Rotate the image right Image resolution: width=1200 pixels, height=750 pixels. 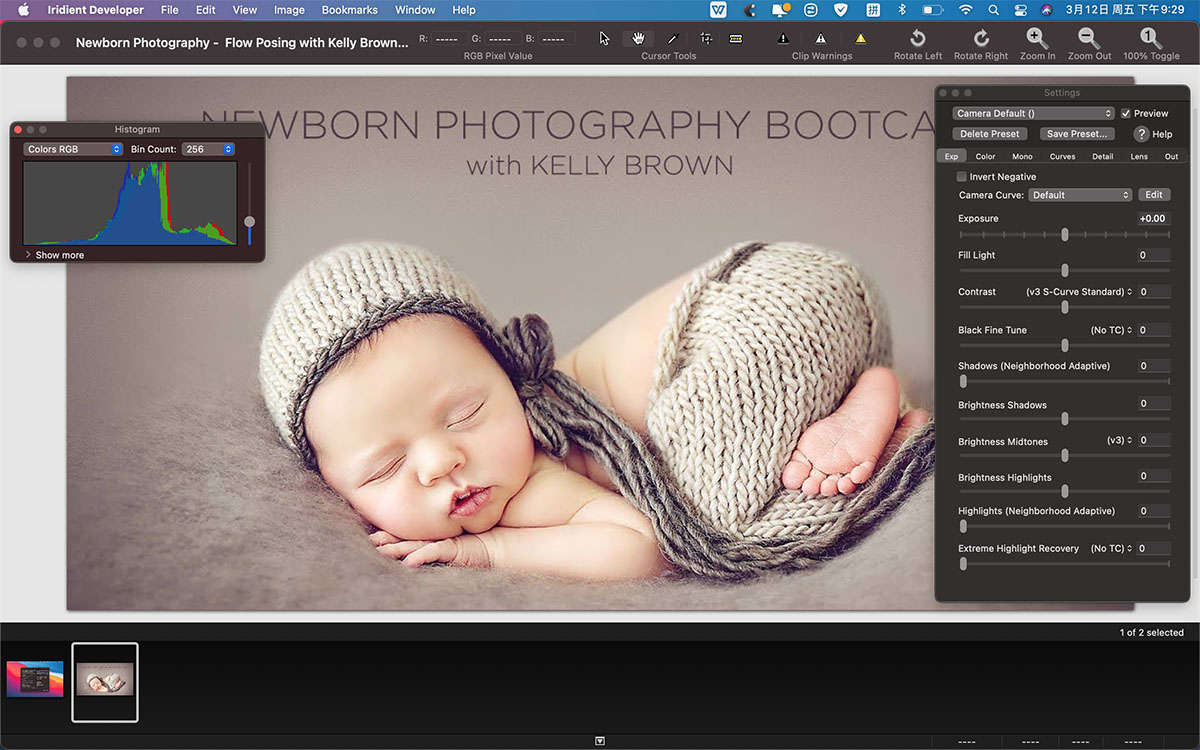pyautogui.click(x=981, y=38)
